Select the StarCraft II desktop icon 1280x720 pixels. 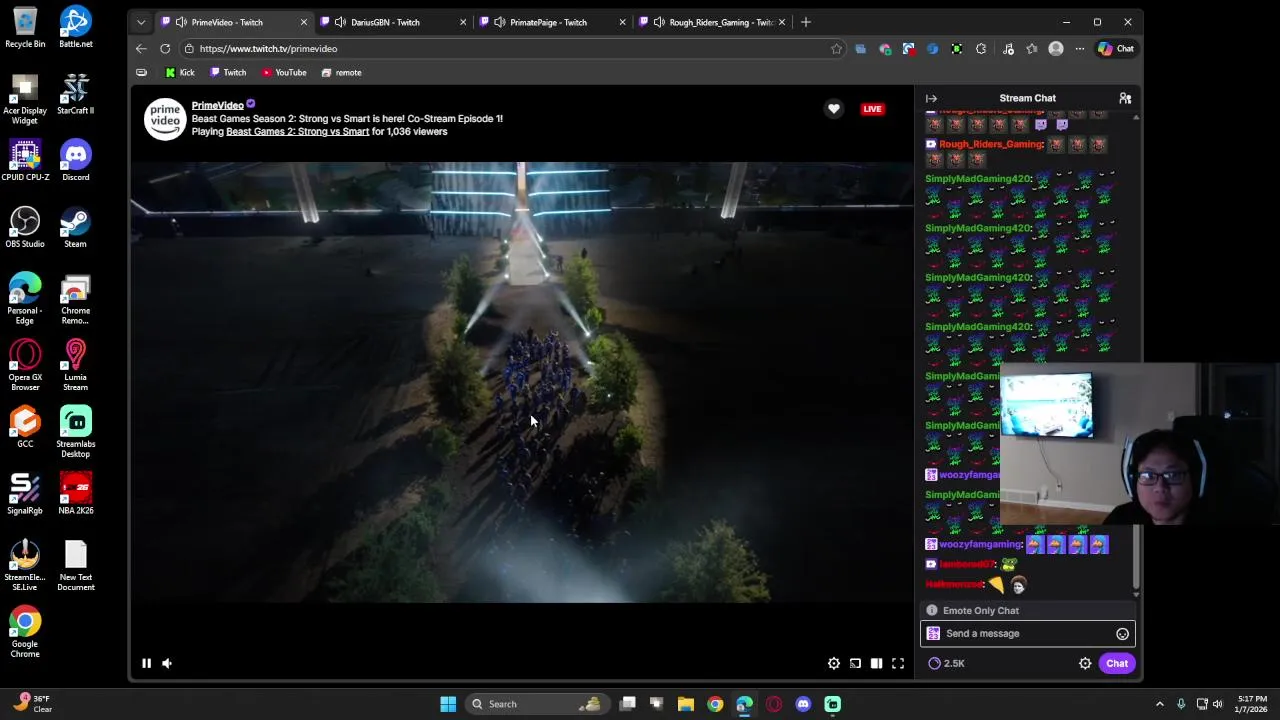click(x=76, y=94)
